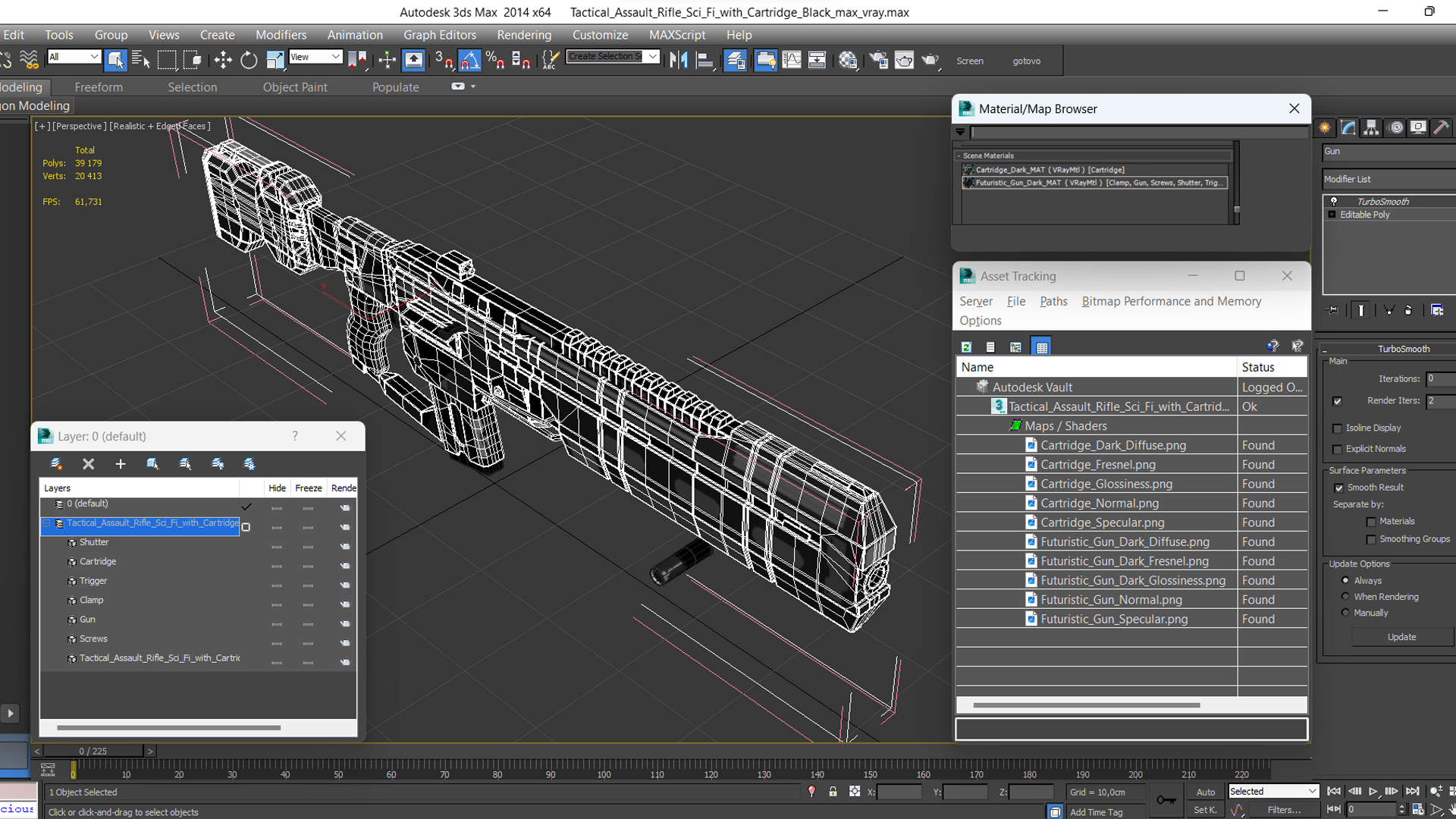Screen dimensions: 1456x819
Task: Click the Align tool icon
Action: (x=704, y=60)
